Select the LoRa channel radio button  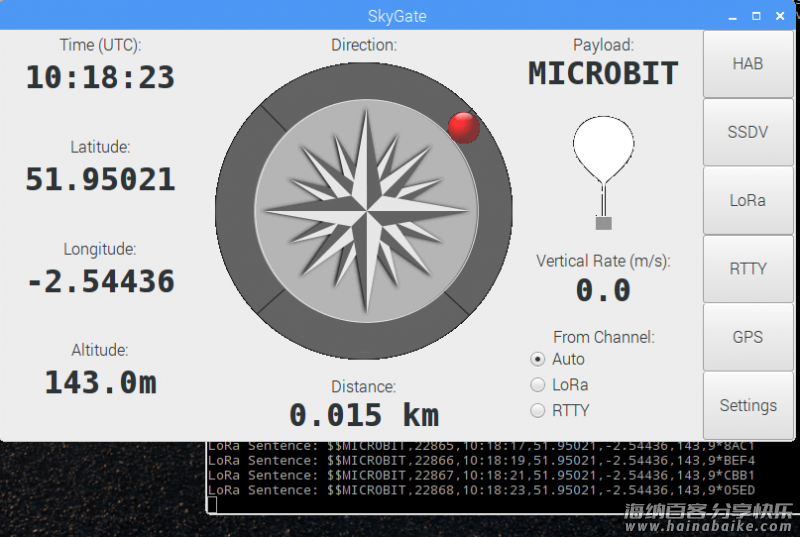537,385
